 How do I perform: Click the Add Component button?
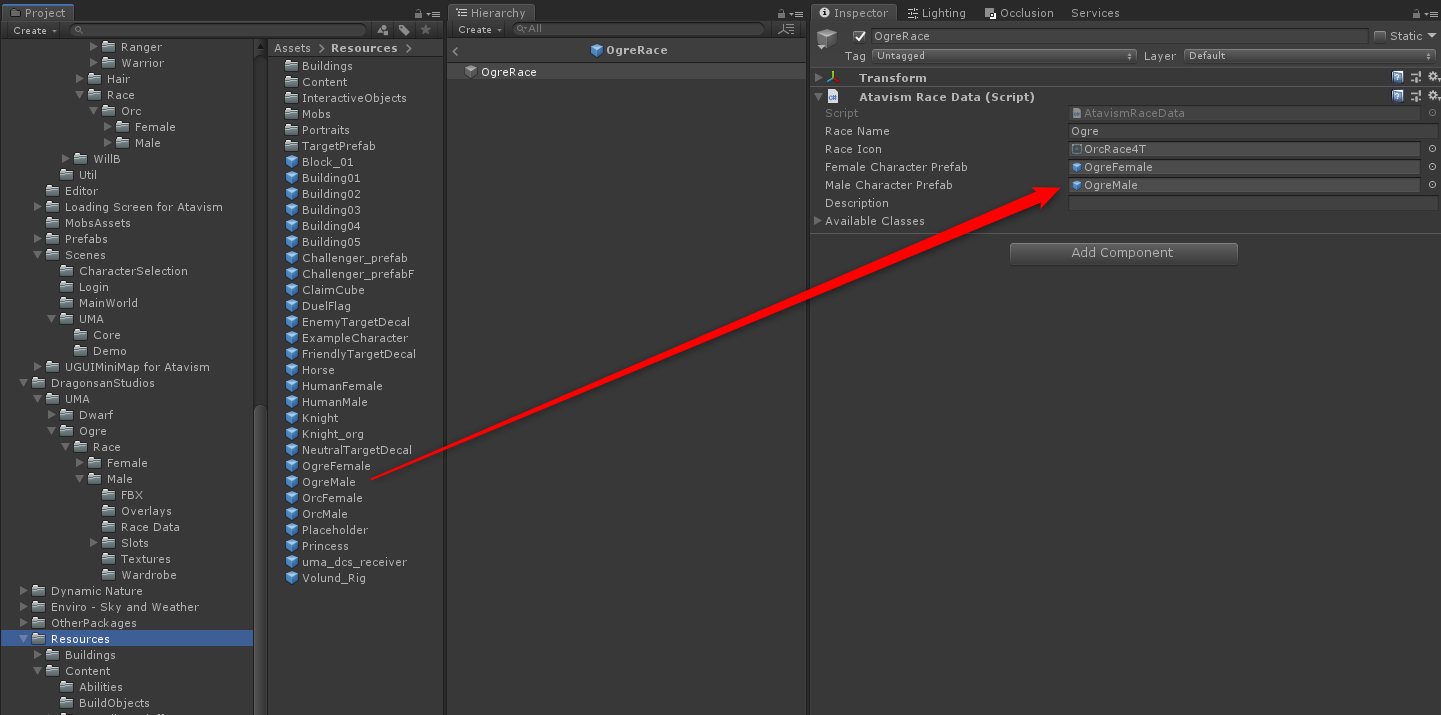1123,253
